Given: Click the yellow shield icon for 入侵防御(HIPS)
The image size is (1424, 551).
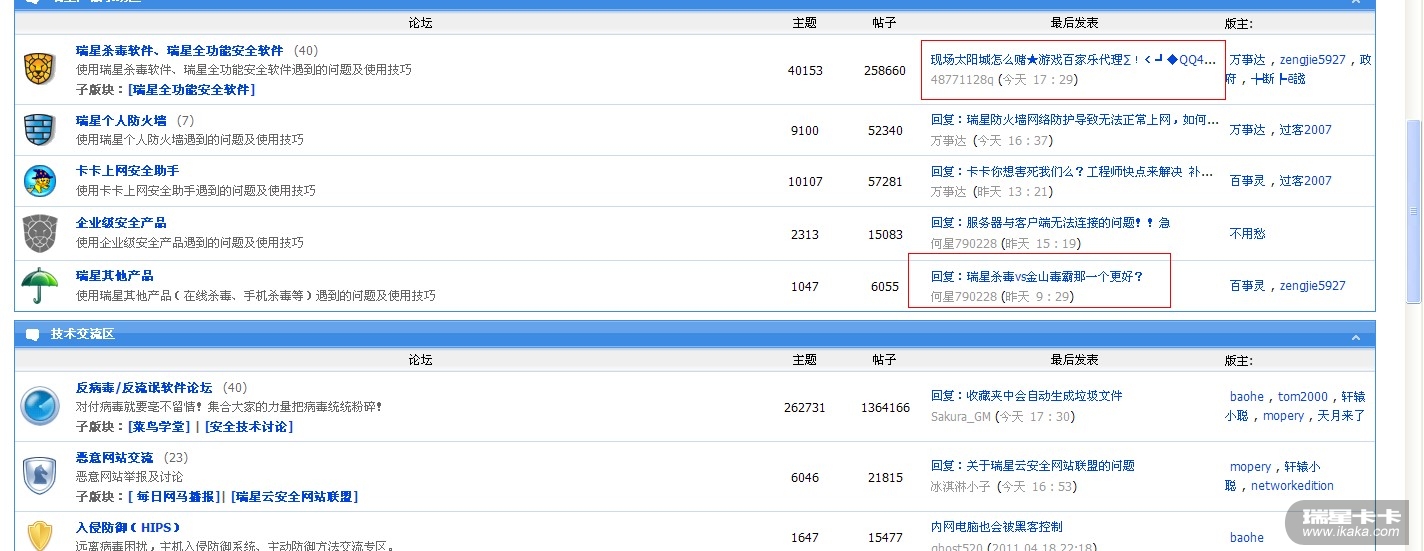Looking at the screenshot, I should tap(39, 535).
